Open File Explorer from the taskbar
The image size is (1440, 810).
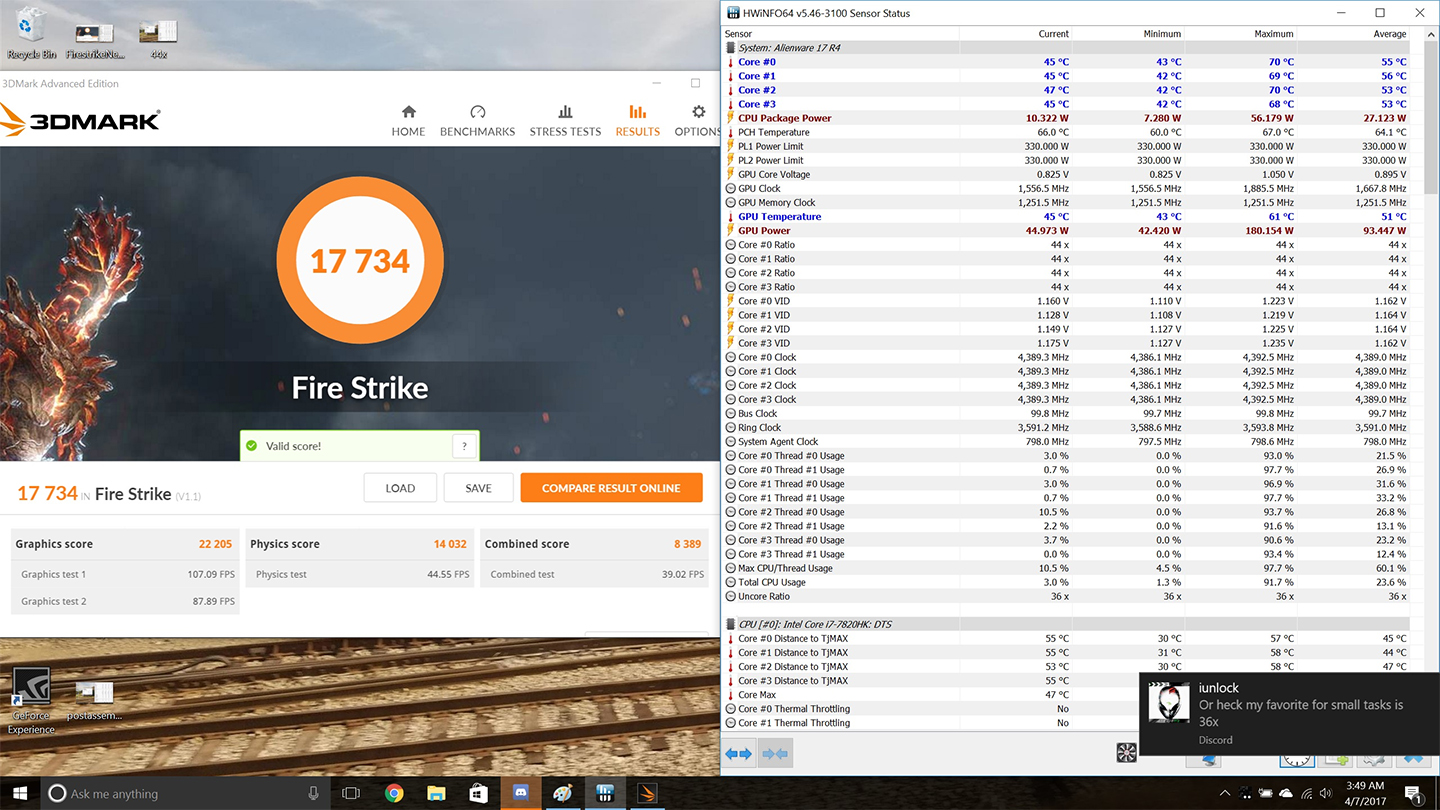point(436,793)
